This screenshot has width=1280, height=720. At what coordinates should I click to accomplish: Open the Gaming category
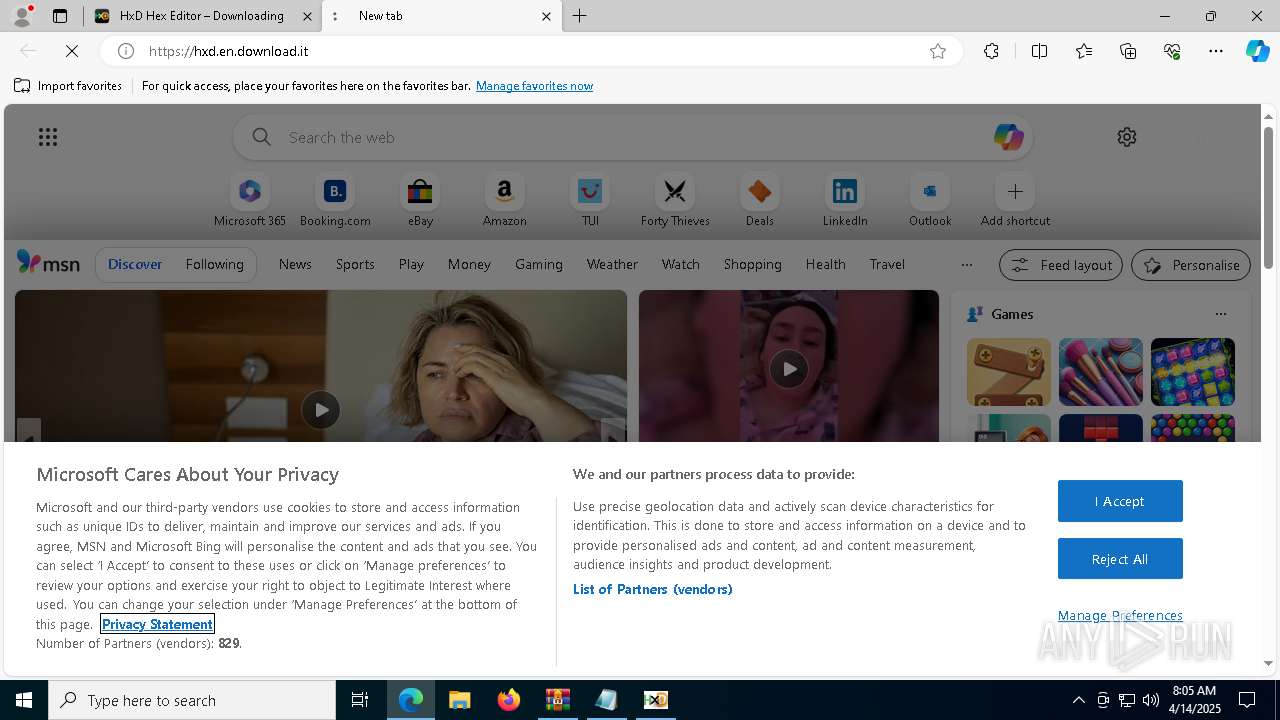coord(539,264)
